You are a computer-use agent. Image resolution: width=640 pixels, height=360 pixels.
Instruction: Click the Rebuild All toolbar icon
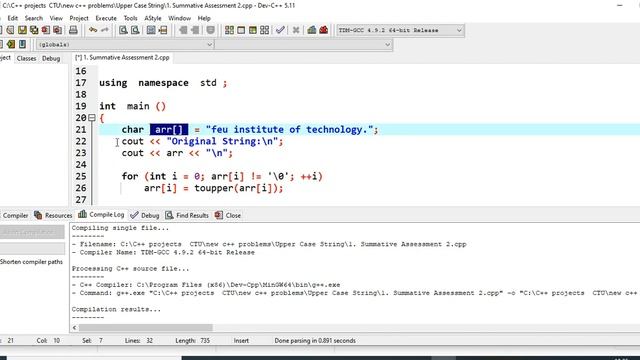pos(264,30)
